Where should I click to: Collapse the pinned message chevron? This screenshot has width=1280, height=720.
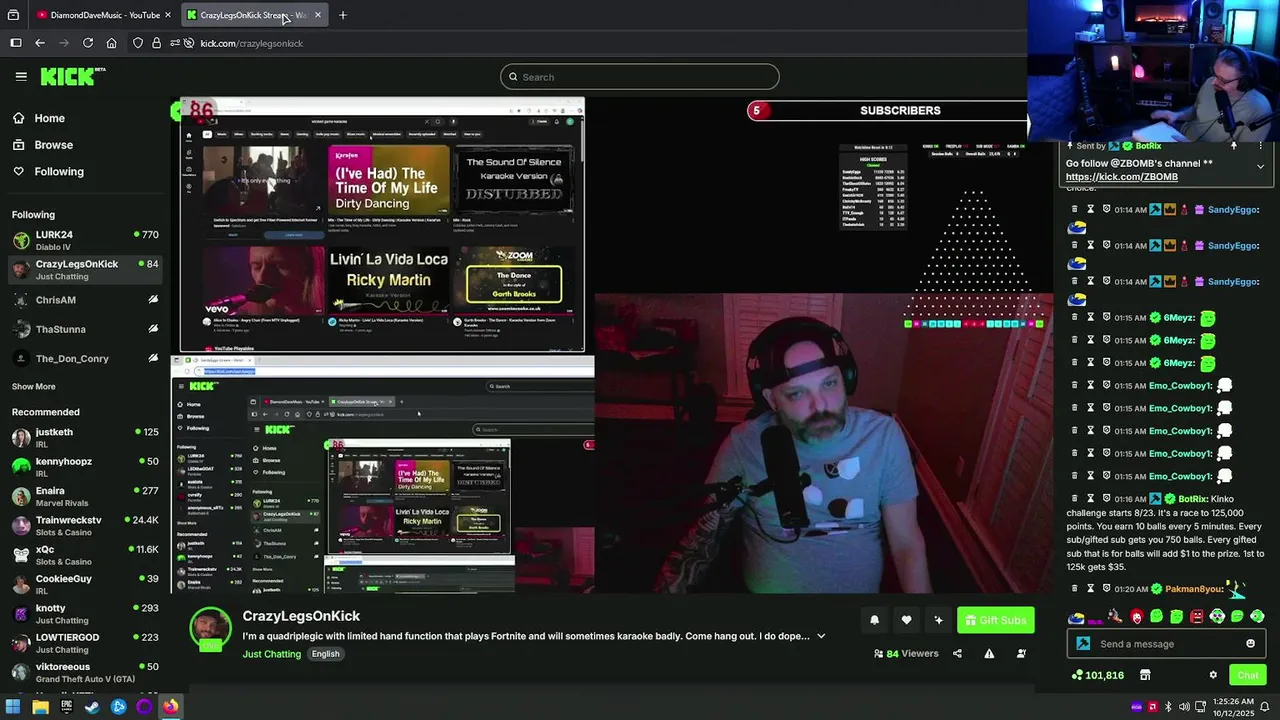click(x=1260, y=166)
